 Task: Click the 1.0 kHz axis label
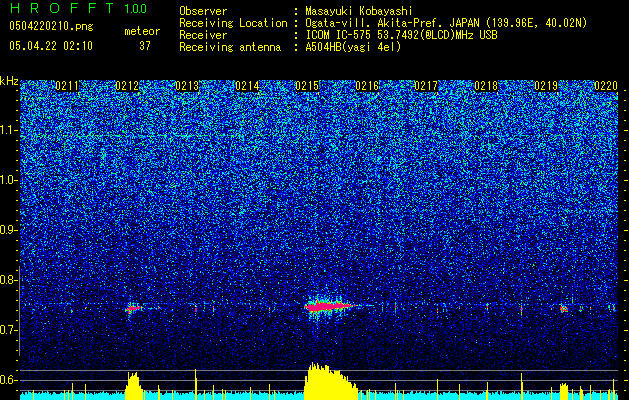point(9,180)
